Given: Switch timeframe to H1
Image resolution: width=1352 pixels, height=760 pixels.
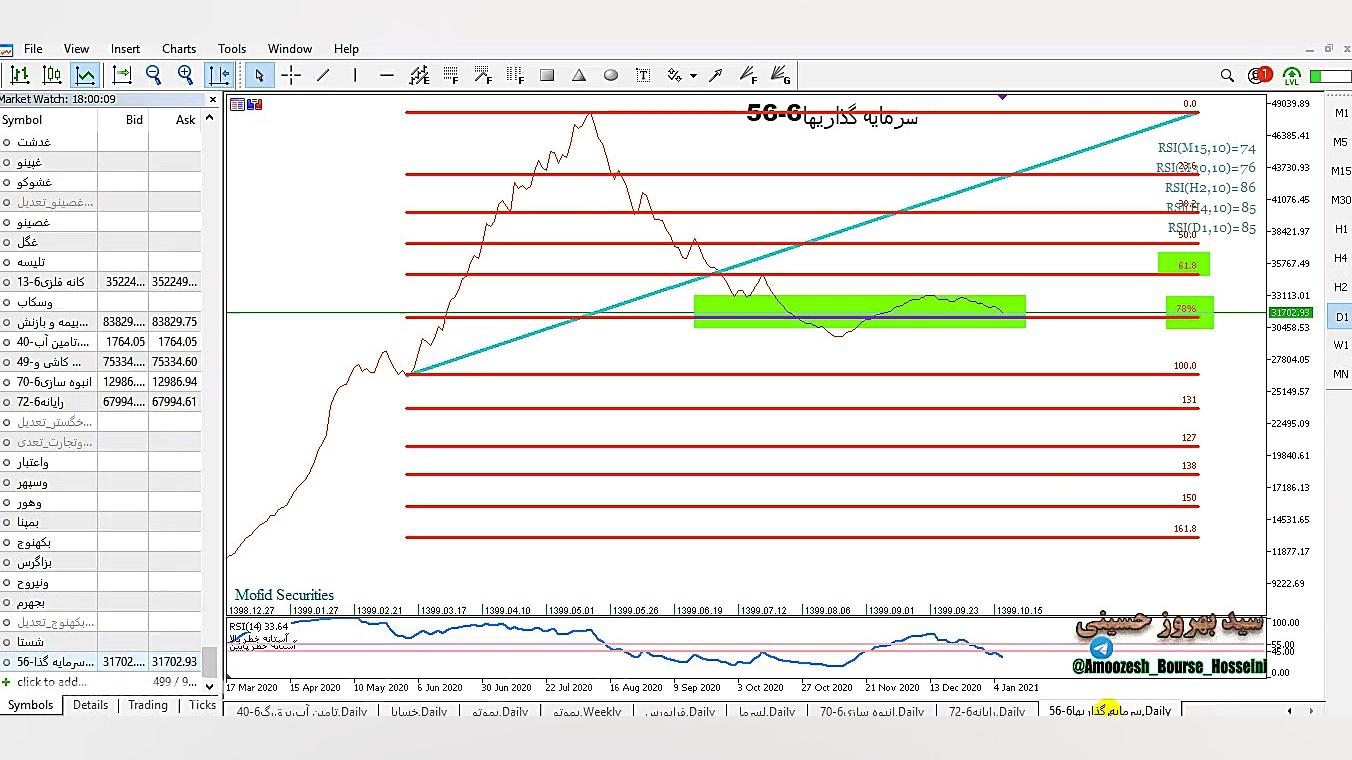Looking at the screenshot, I should coord(1341,229).
